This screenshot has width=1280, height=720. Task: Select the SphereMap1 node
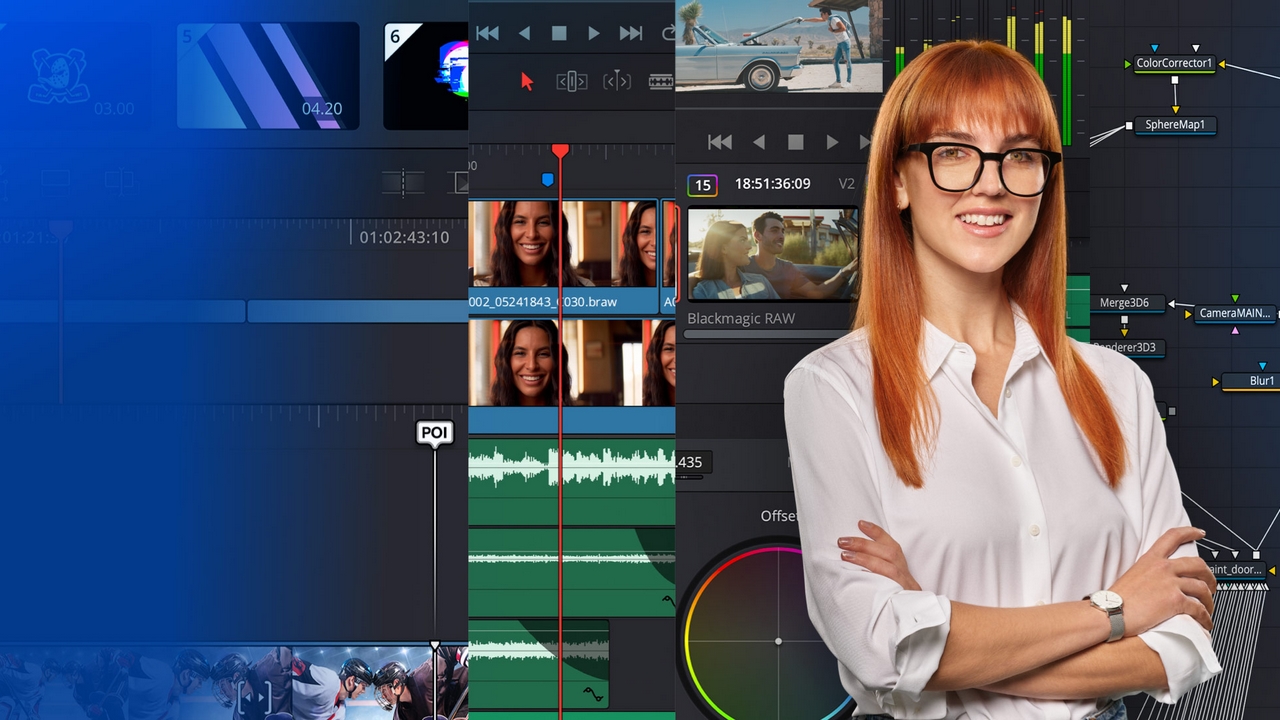1176,125
